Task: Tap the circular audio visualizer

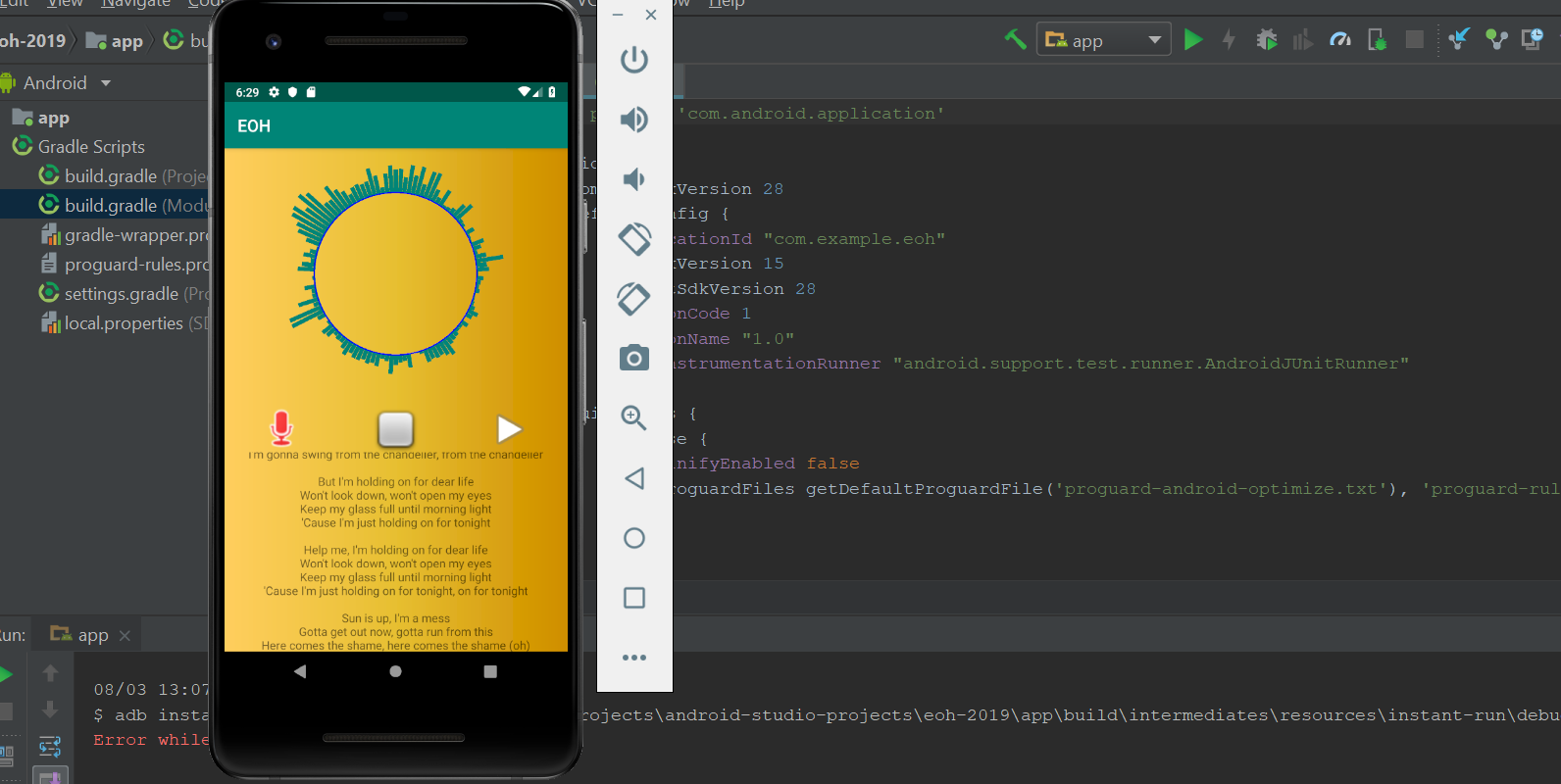Action: click(396, 272)
